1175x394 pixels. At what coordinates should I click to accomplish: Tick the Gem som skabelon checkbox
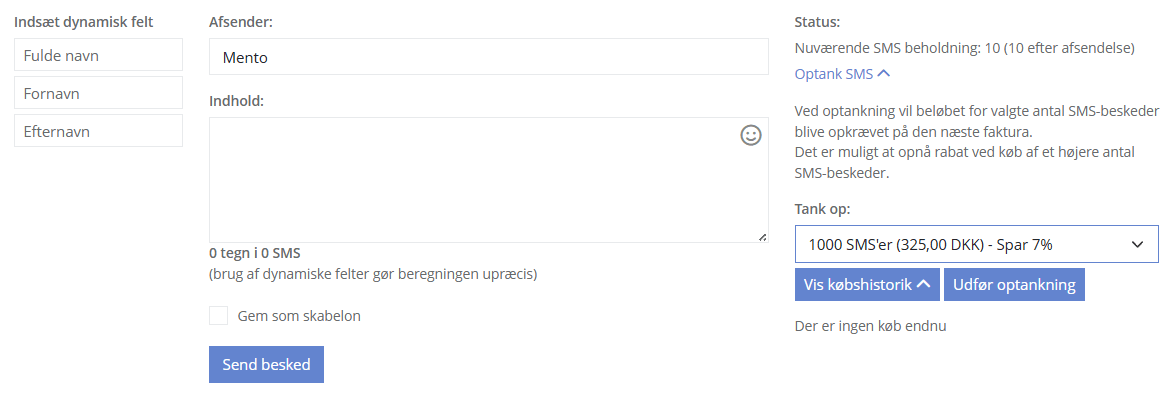point(218,315)
